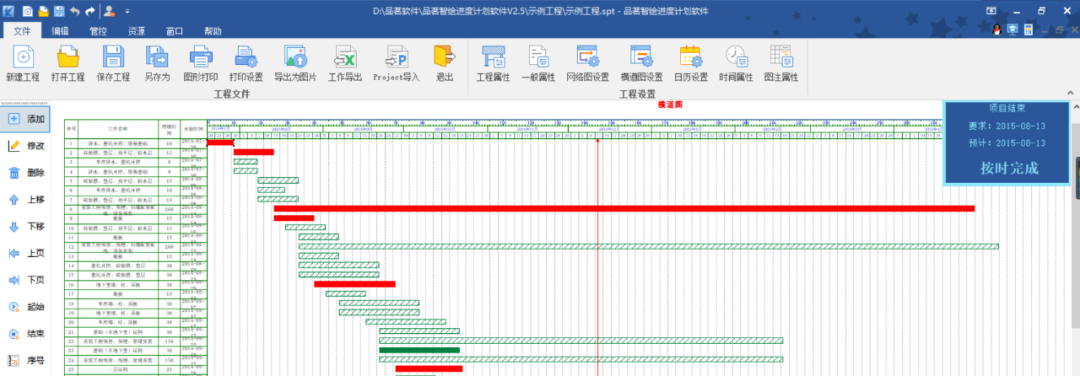Click quick-access save disk icon
The width and height of the screenshot is (1080, 376).
59,11
